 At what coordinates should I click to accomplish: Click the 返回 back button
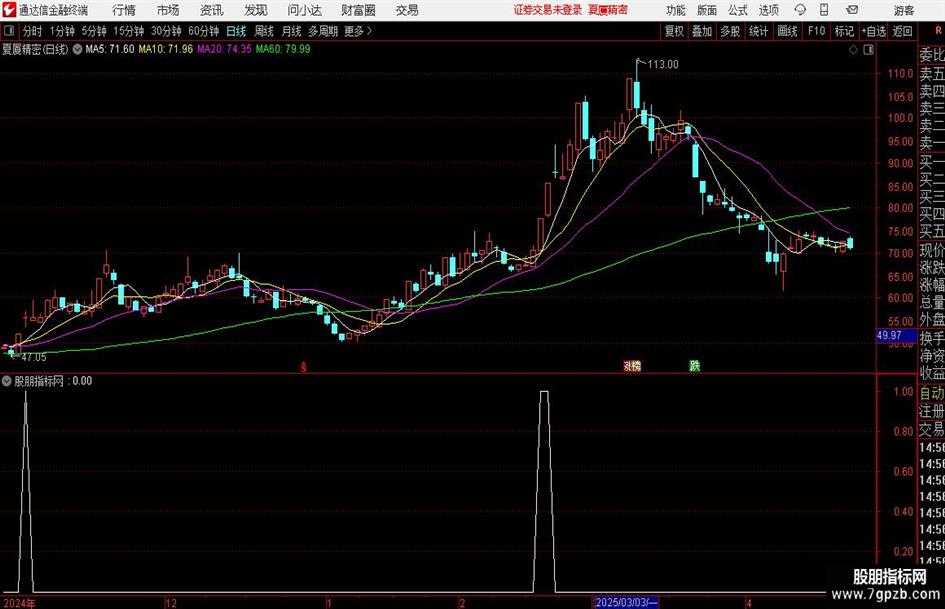click(902, 31)
